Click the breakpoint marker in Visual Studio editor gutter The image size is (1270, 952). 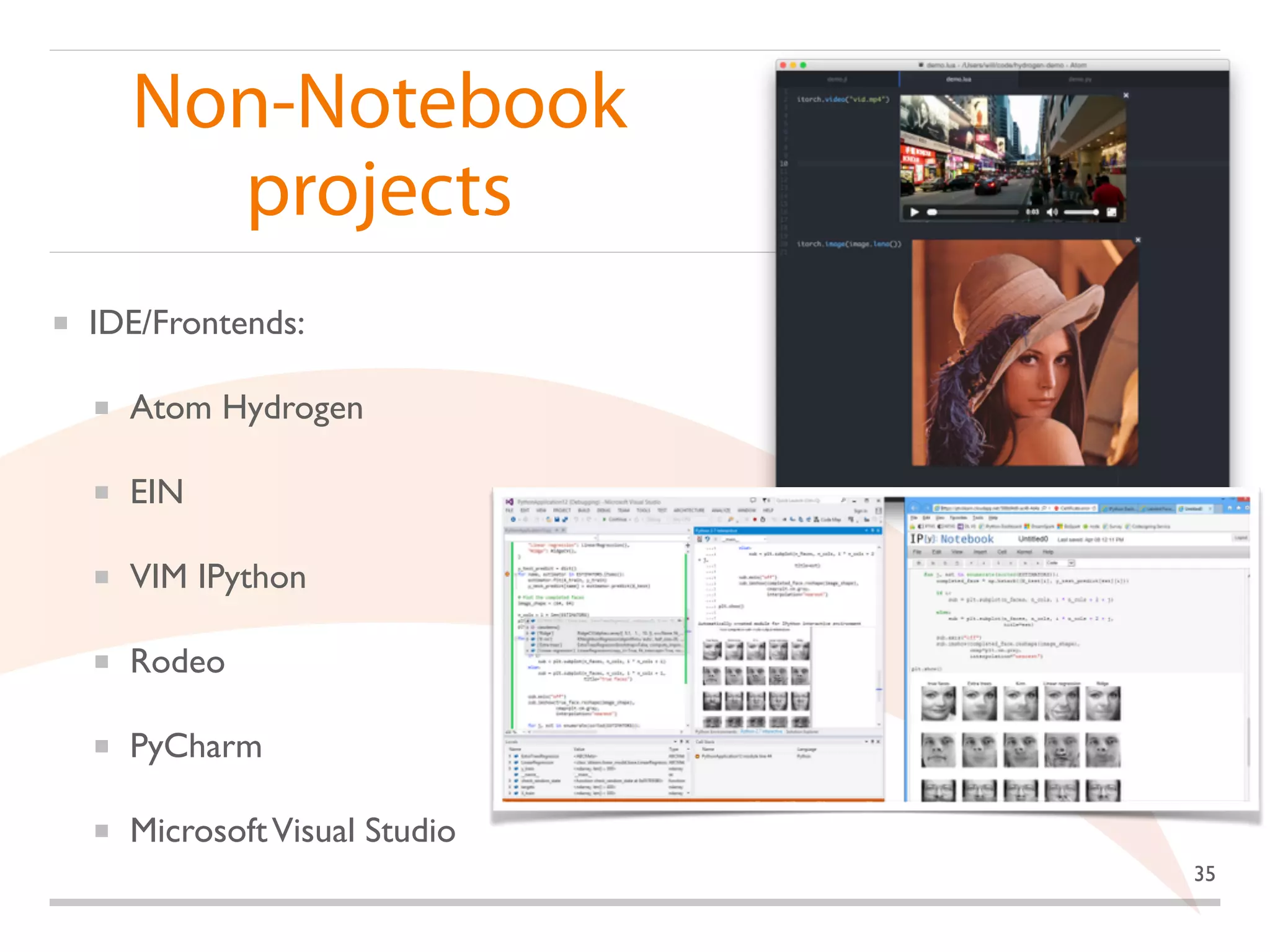(507, 574)
